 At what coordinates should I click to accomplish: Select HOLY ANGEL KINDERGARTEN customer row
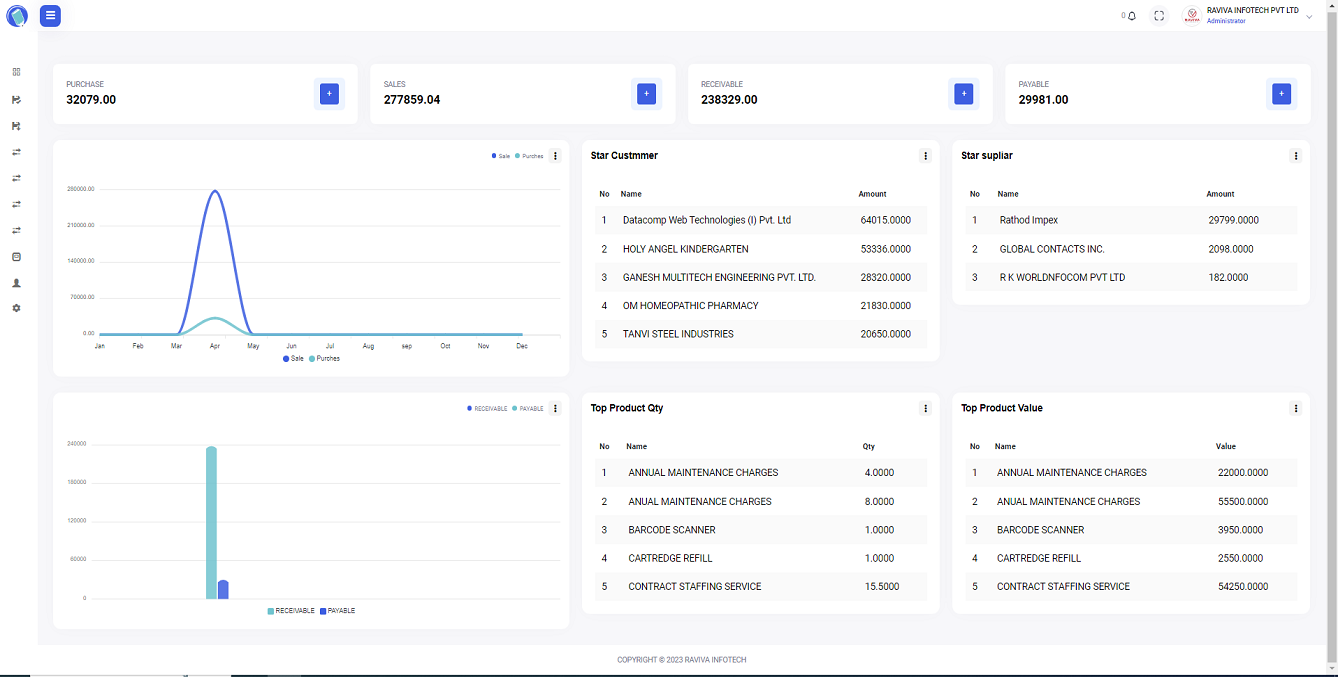tap(761, 249)
